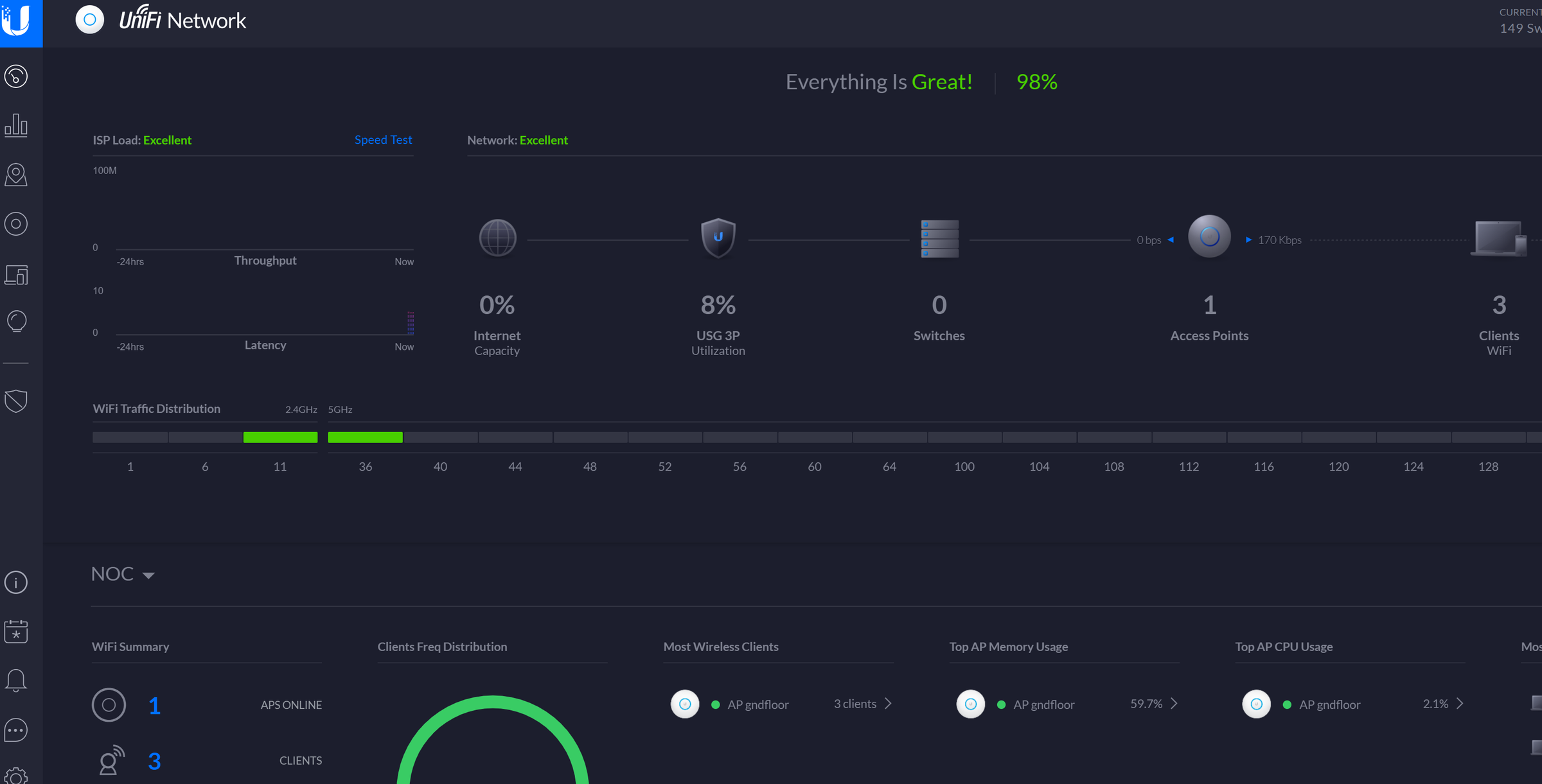View controller info via the i icon

15,582
